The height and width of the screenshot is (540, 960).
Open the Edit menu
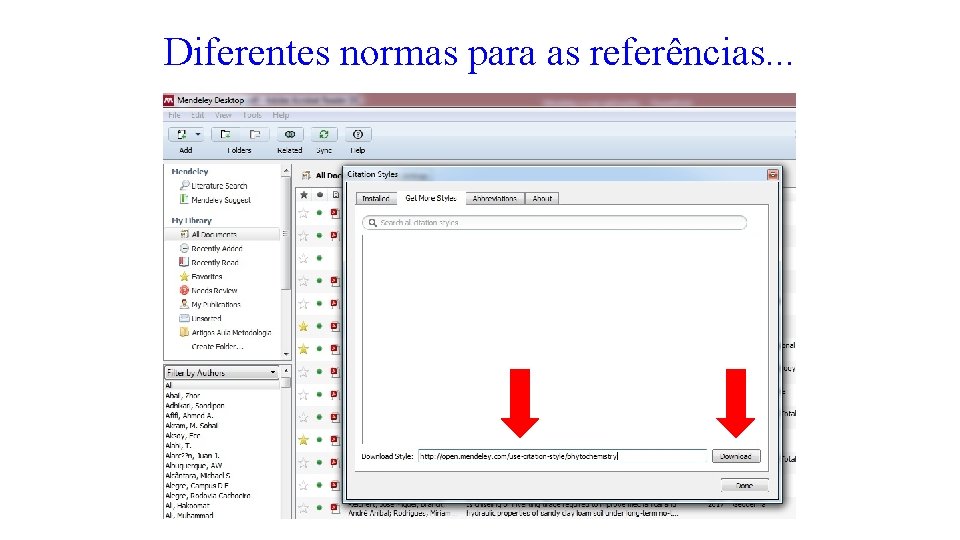tap(197, 115)
